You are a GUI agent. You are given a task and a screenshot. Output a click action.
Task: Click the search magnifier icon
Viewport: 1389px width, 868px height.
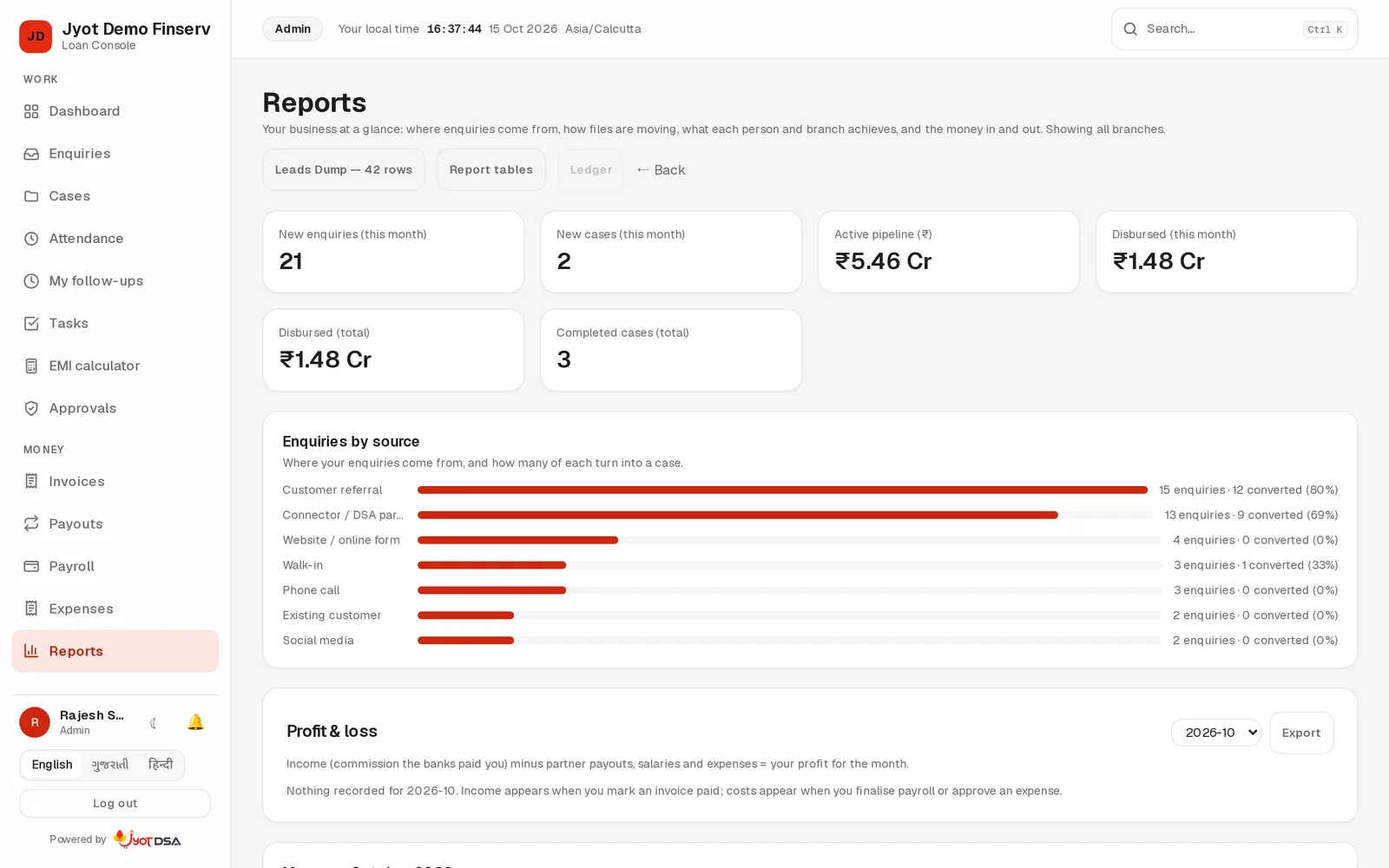point(1130,29)
